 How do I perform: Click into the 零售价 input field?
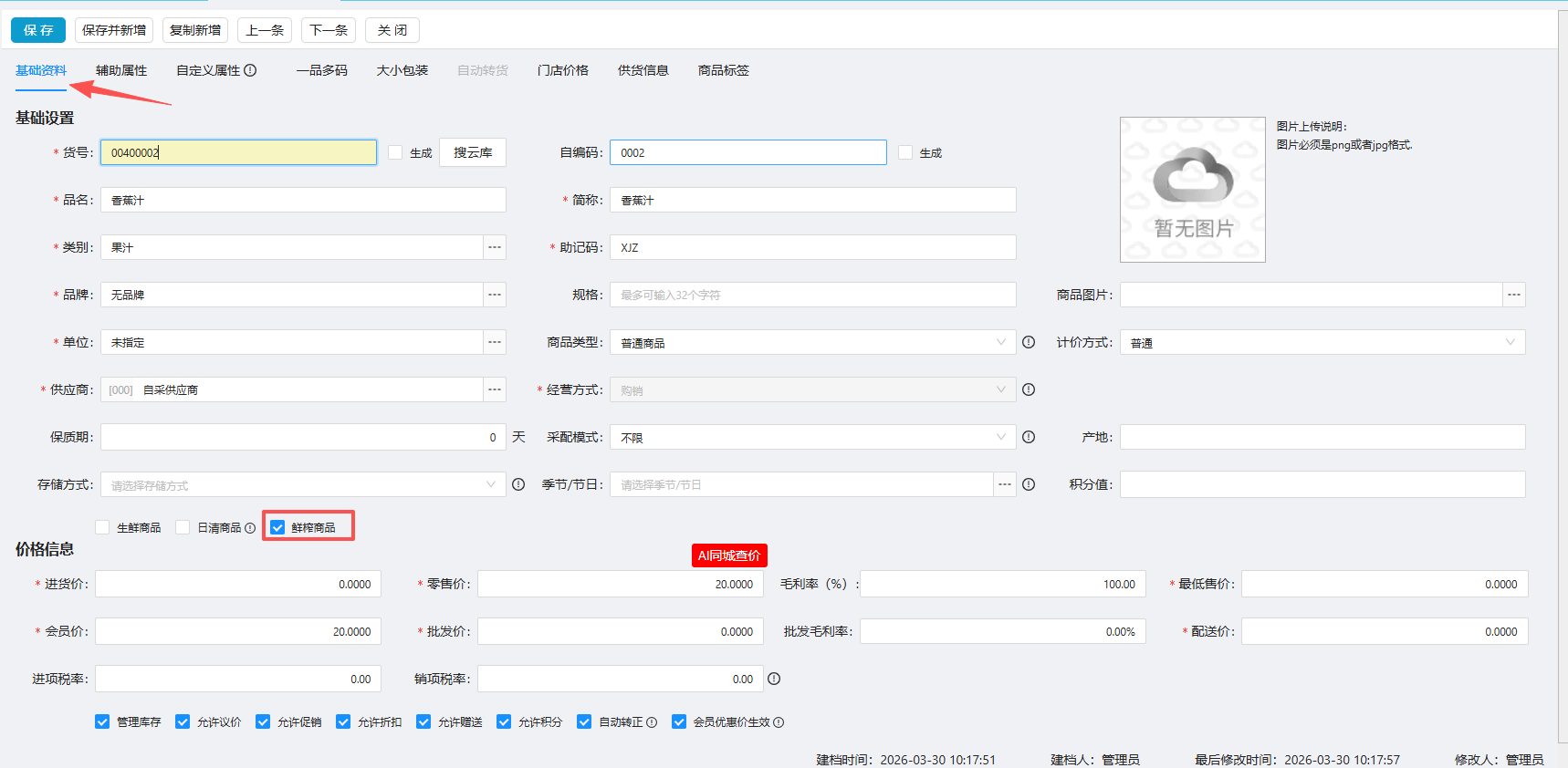tap(620, 584)
